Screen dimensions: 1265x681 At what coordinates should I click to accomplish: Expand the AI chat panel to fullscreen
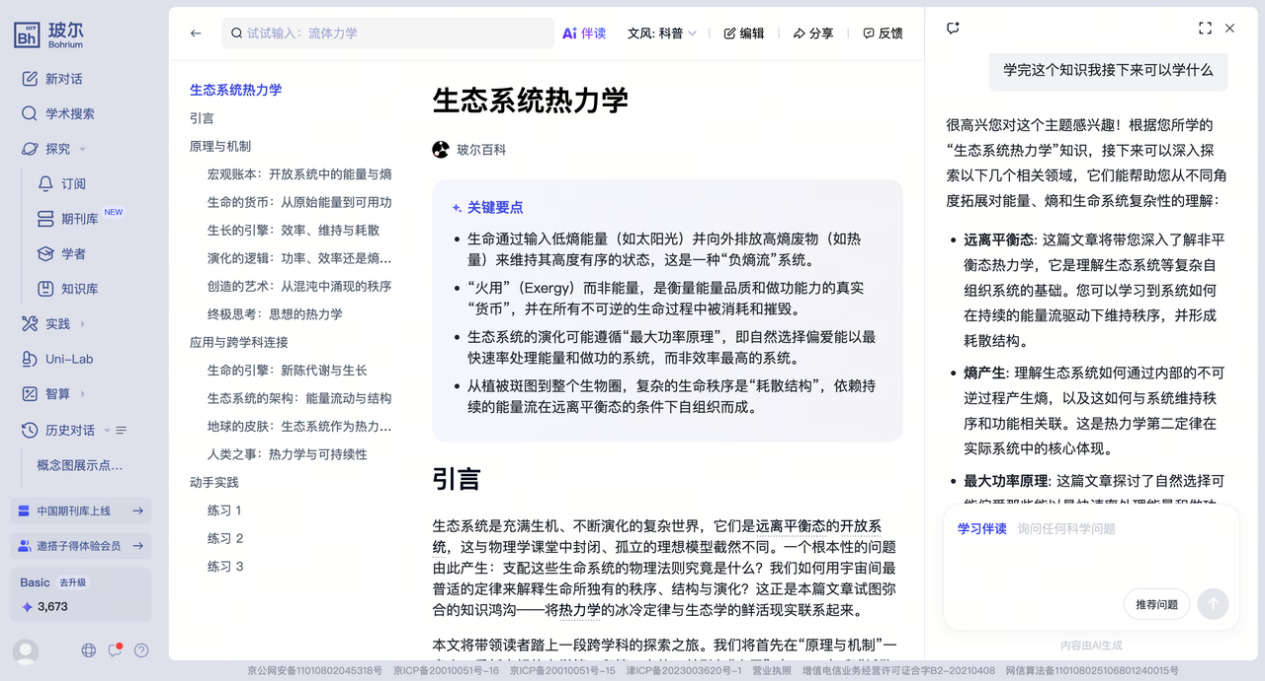[x=1205, y=28]
